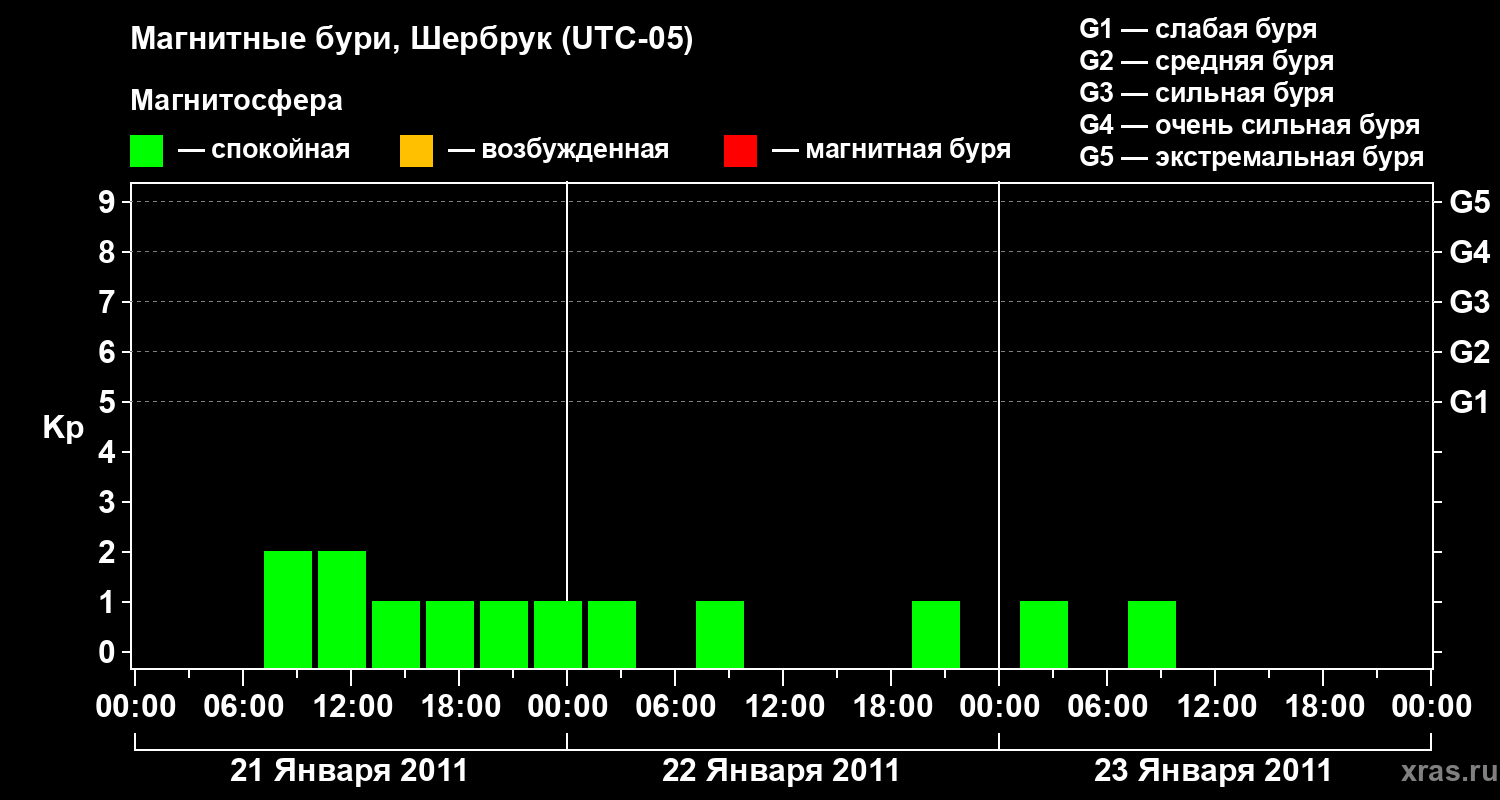Click 'G2 — средняя буря' legend line
Image resolution: width=1500 pixels, height=800 pixels.
click(1206, 61)
